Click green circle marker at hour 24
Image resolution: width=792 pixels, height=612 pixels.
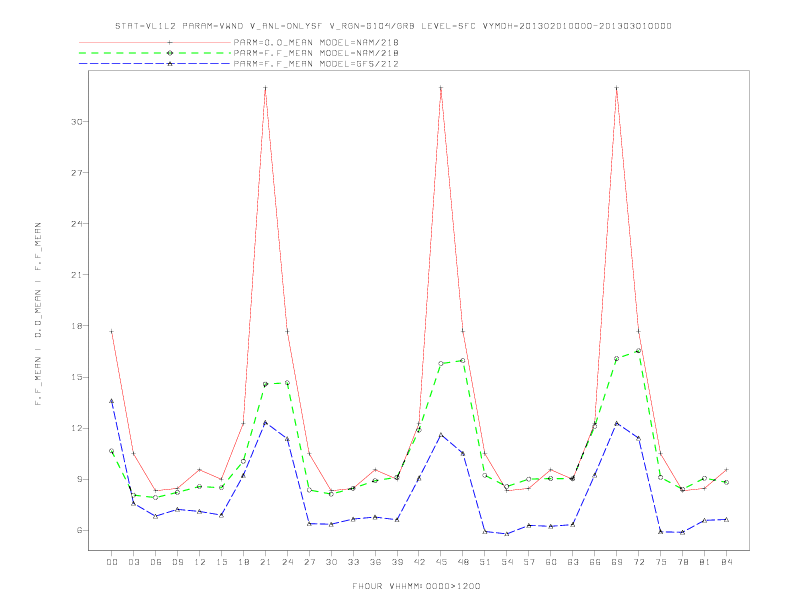pyautogui.click(x=287, y=383)
